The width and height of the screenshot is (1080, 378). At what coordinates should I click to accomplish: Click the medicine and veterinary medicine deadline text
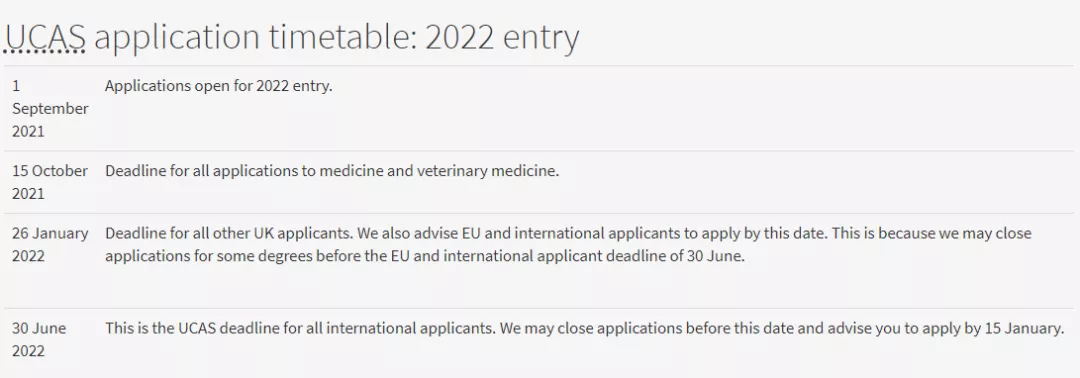click(x=332, y=171)
